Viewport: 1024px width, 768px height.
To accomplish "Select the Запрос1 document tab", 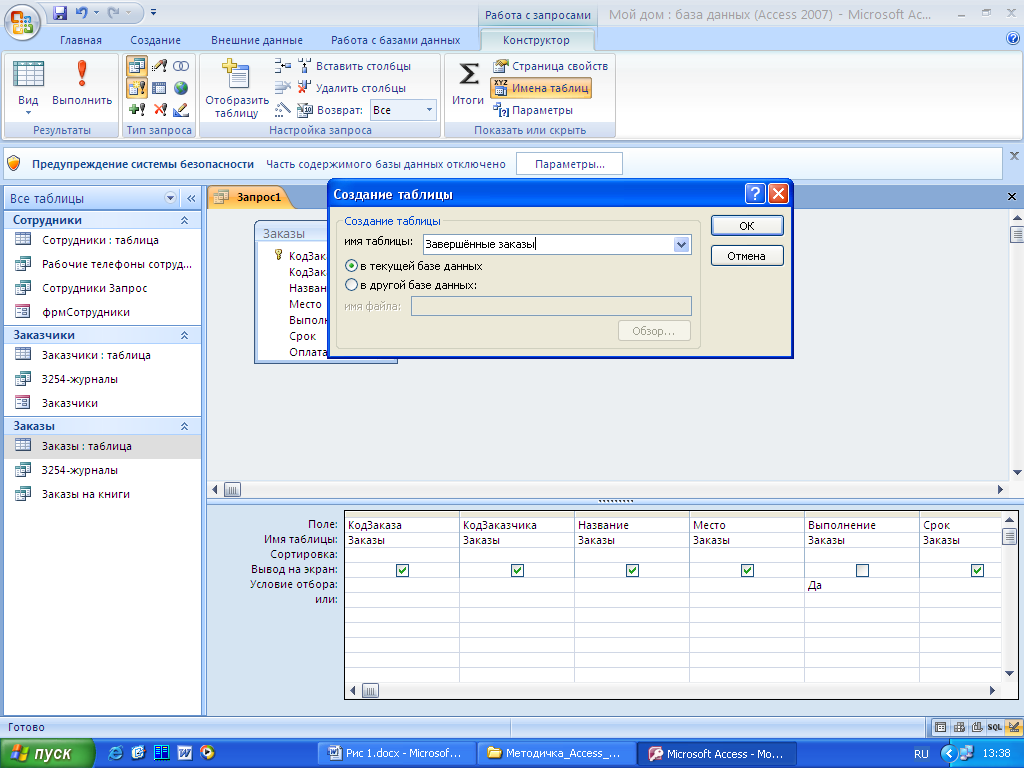I will coord(251,197).
